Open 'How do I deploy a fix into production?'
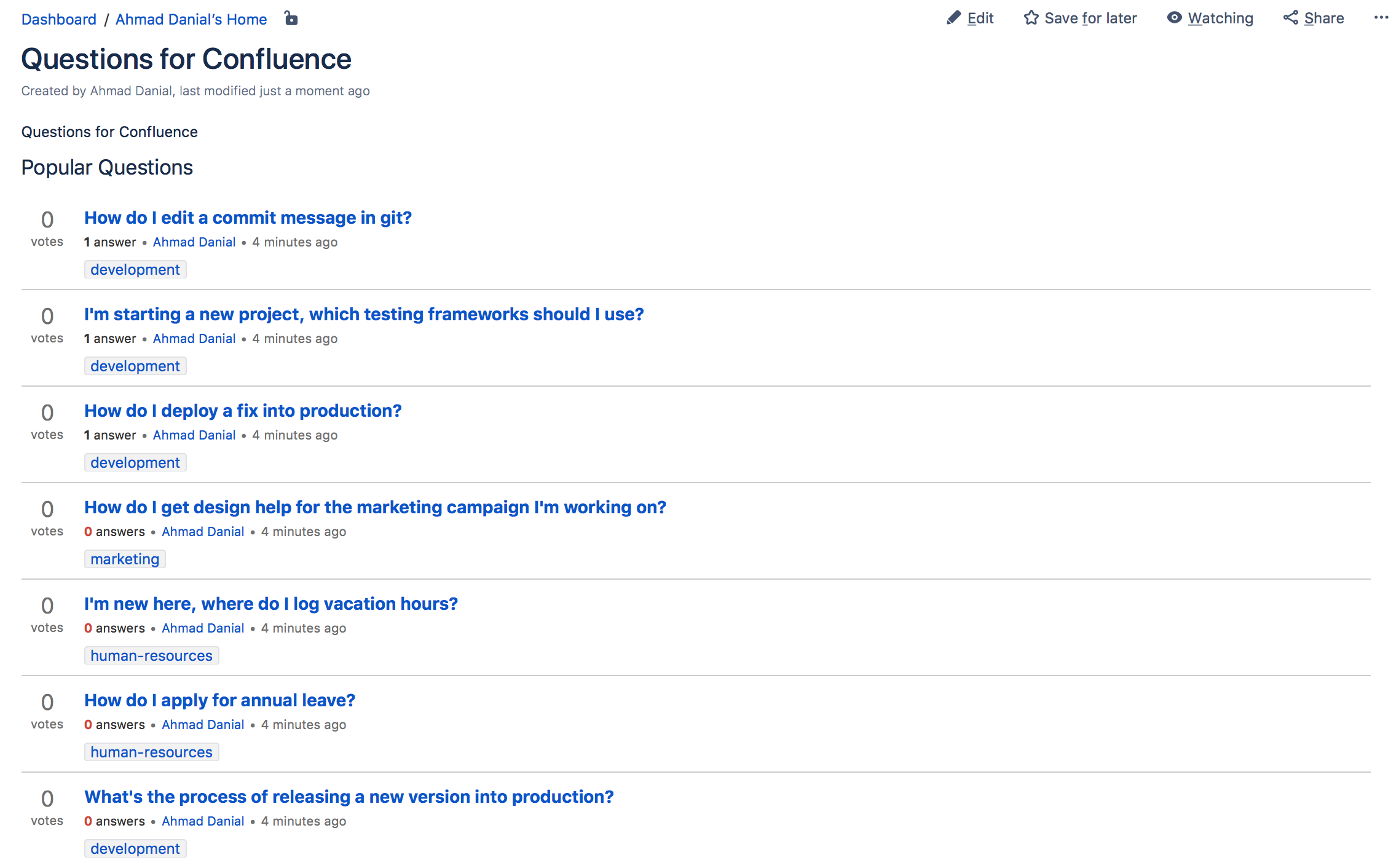 click(243, 411)
